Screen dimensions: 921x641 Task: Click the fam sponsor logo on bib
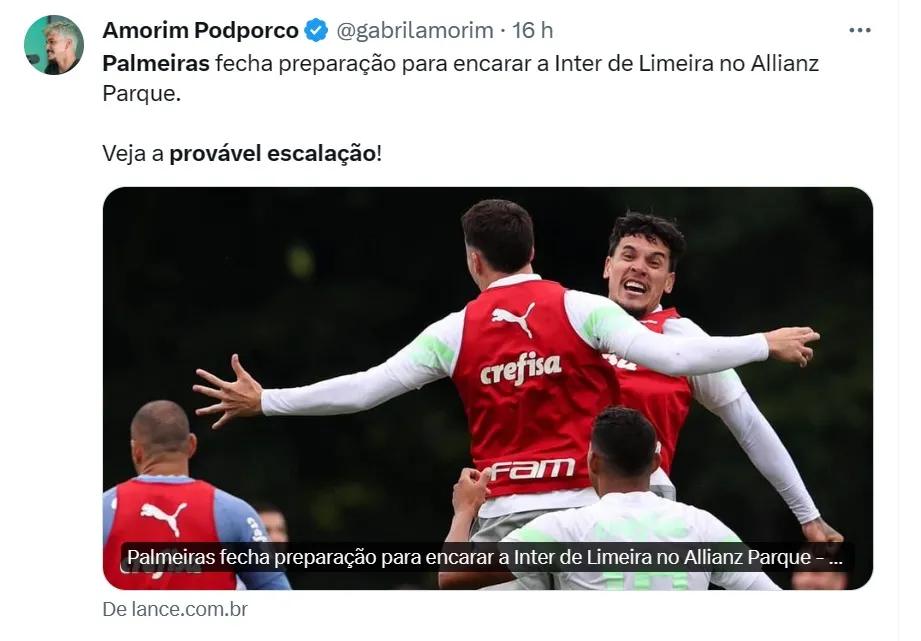pos(532,469)
